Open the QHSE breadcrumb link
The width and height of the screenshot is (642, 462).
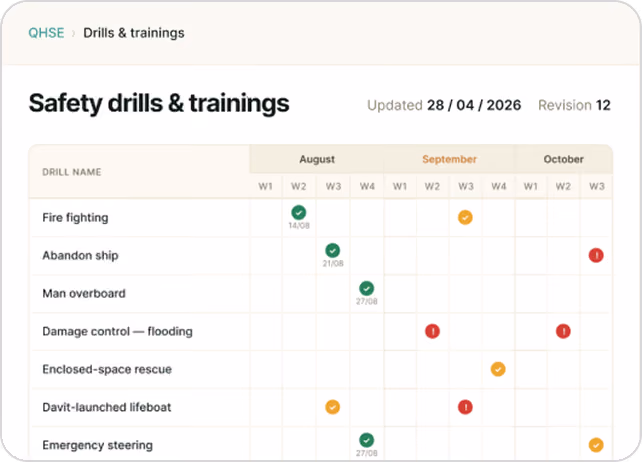[46, 33]
